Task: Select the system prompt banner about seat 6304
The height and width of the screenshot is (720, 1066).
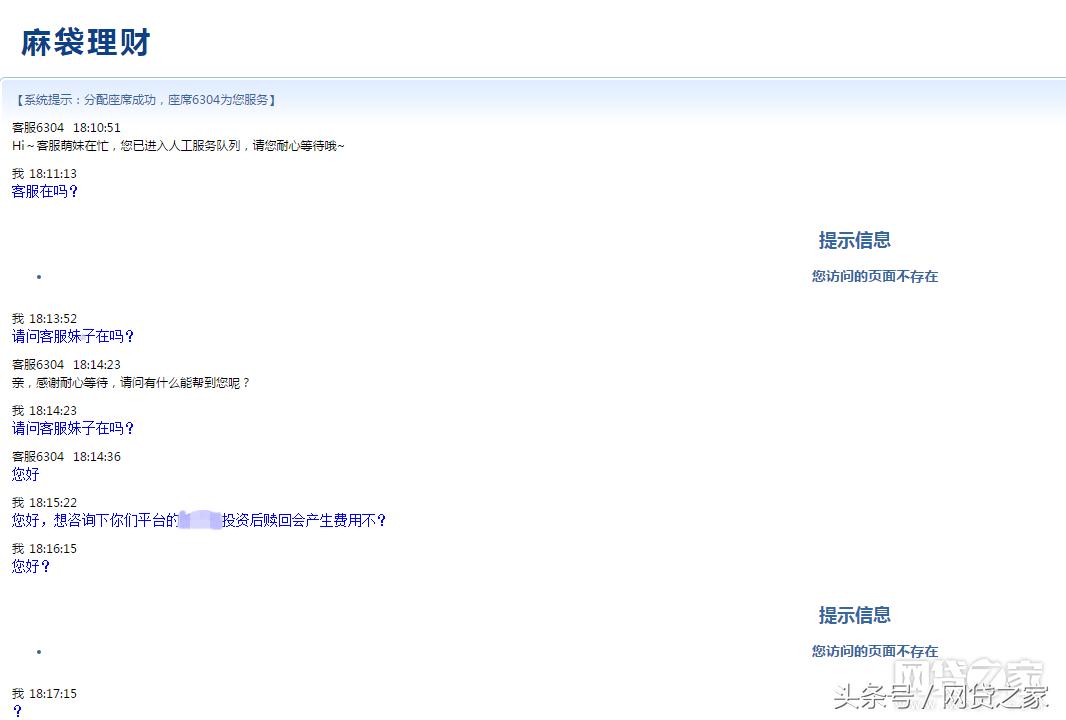Action: pos(146,99)
